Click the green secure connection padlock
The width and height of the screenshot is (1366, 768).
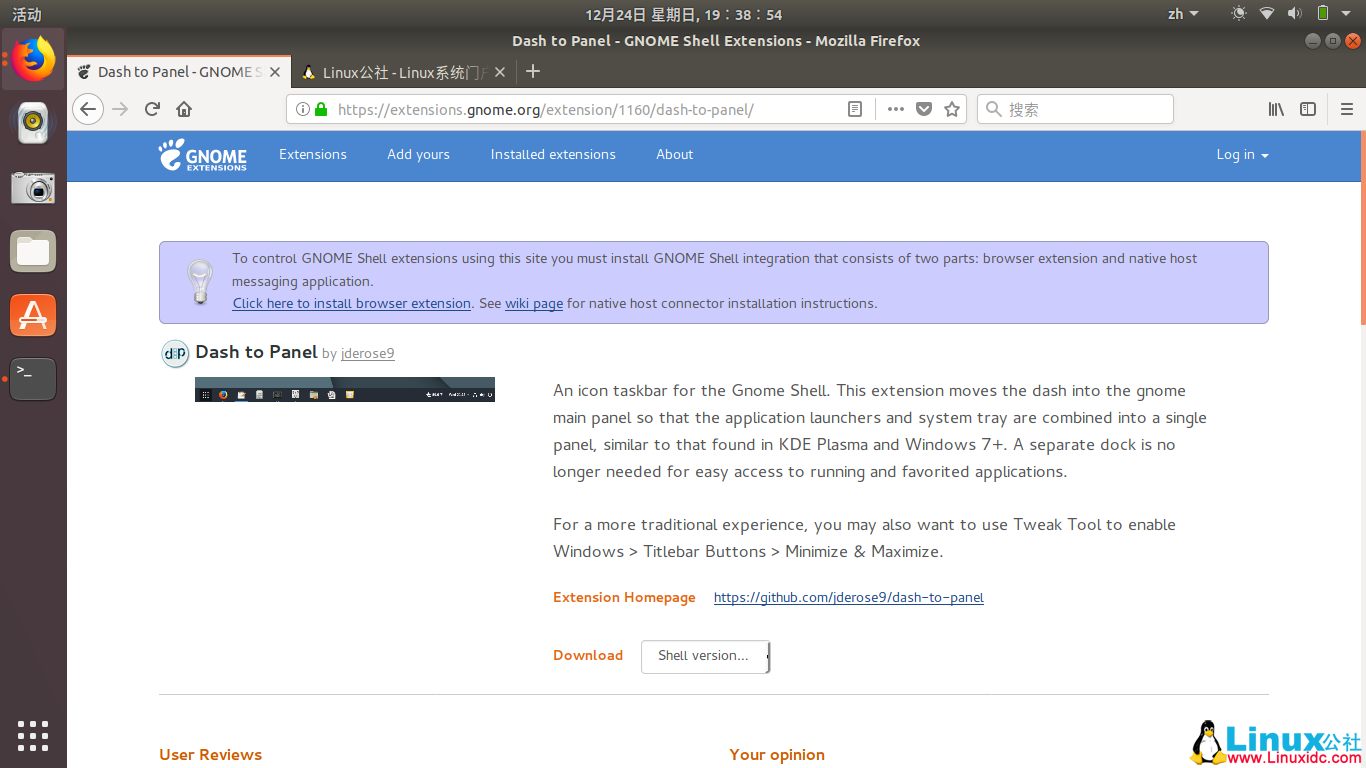pos(320,109)
